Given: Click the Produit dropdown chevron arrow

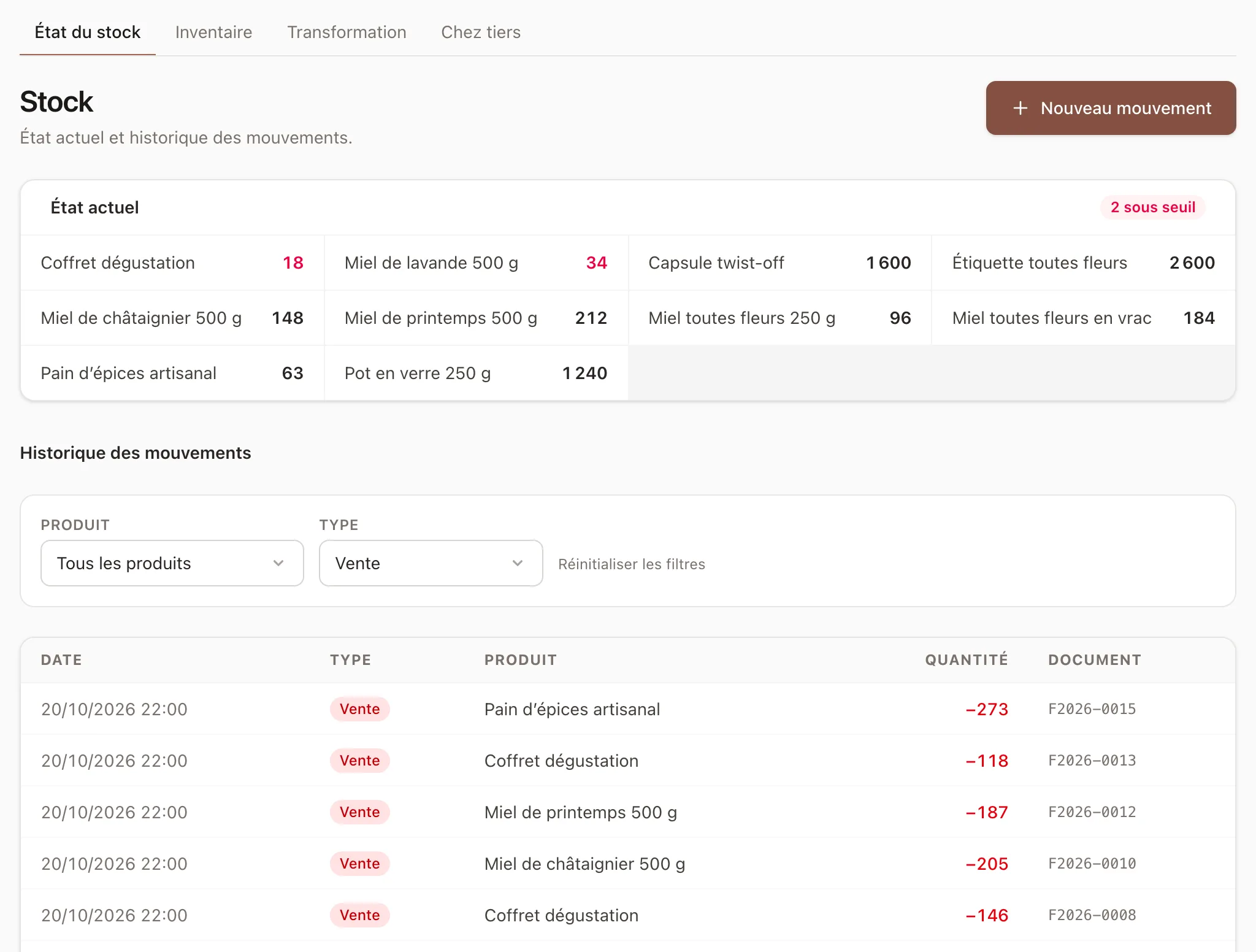Looking at the screenshot, I should (278, 563).
